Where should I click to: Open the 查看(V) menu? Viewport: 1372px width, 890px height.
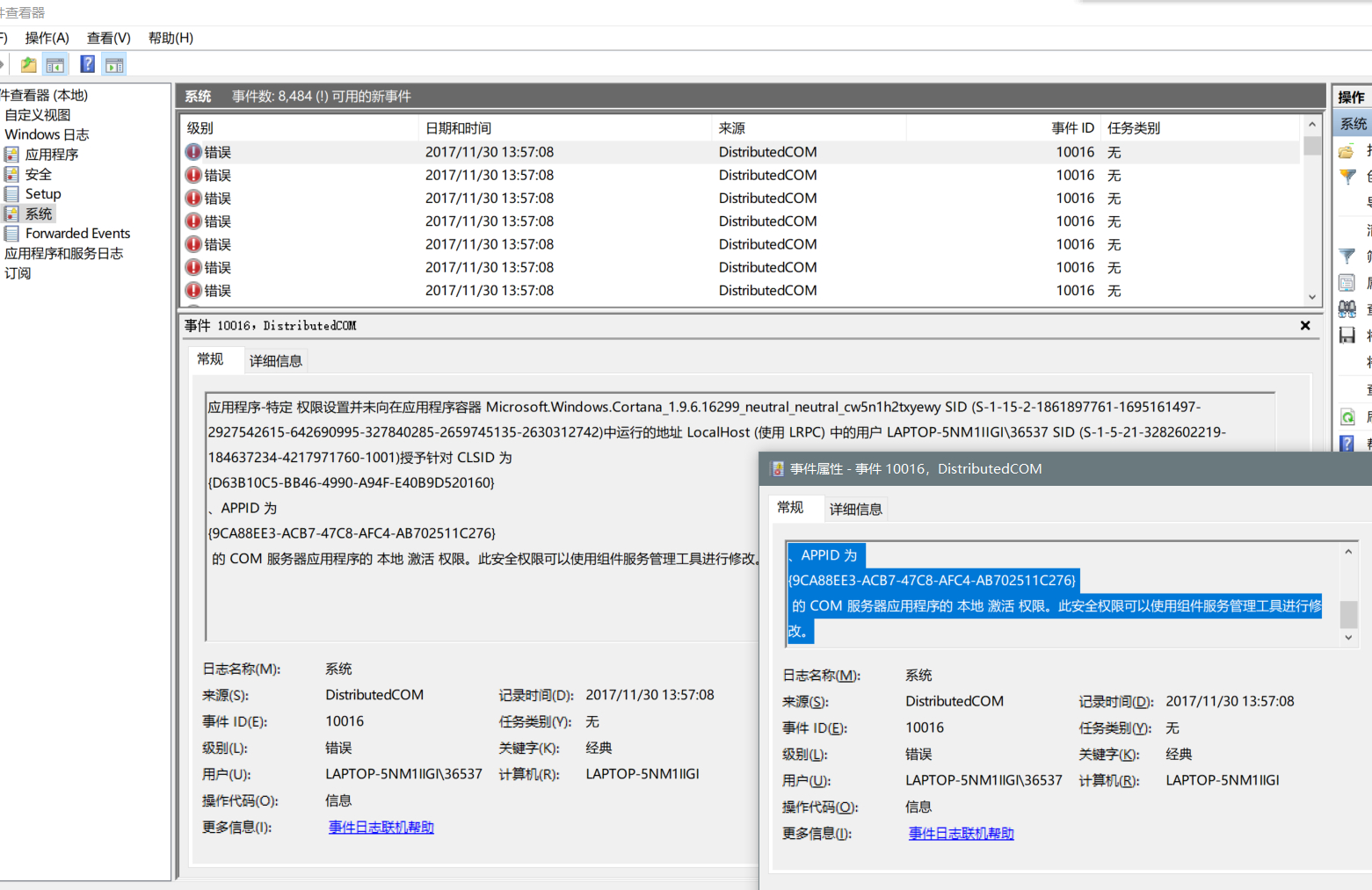pyautogui.click(x=109, y=38)
